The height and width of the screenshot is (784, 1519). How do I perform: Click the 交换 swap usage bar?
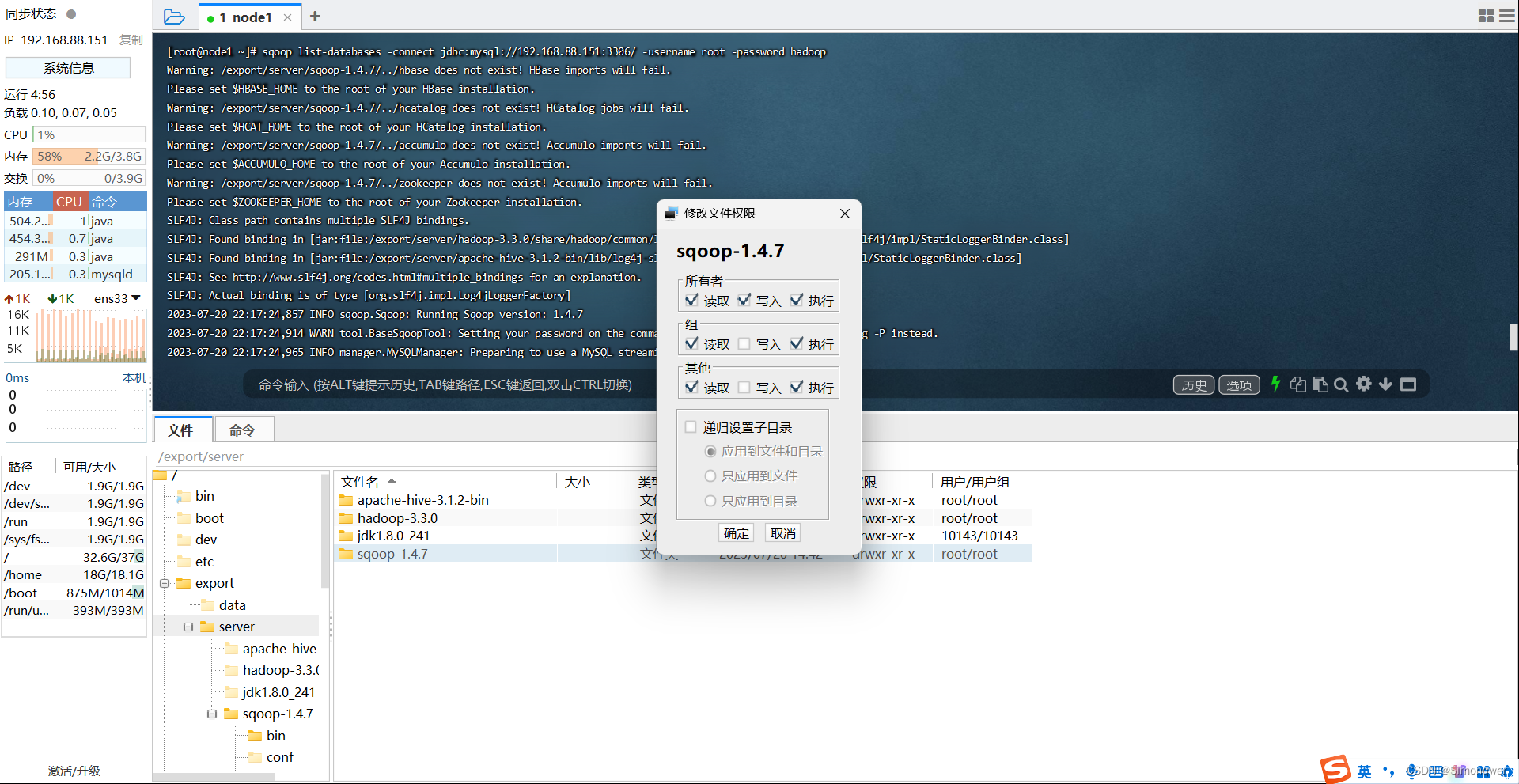[89, 179]
